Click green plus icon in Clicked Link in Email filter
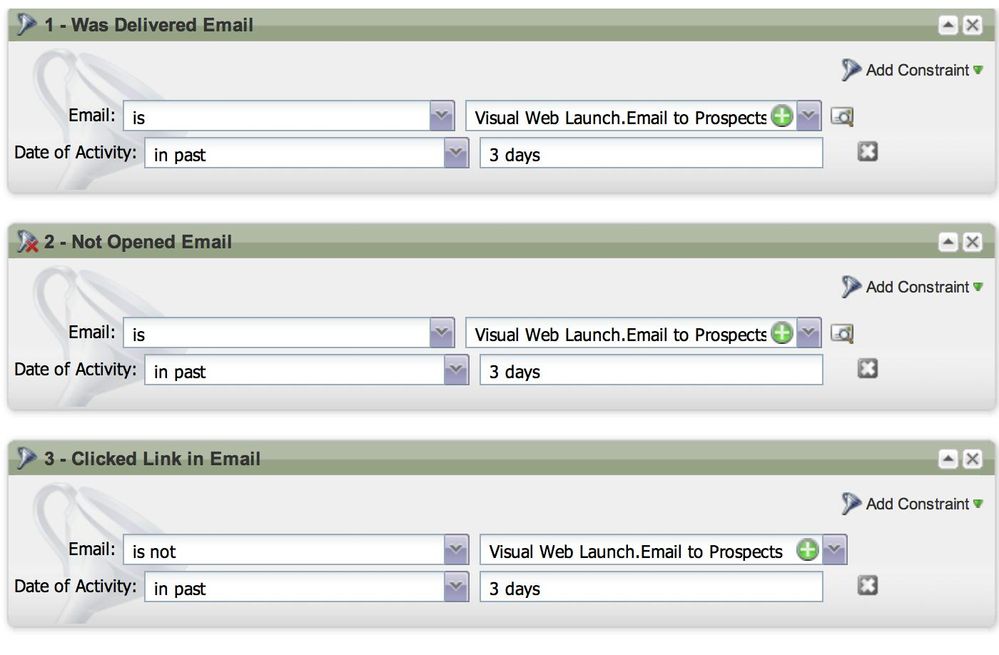The height and width of the screenshot is (655, 999). tap(807, 550)
